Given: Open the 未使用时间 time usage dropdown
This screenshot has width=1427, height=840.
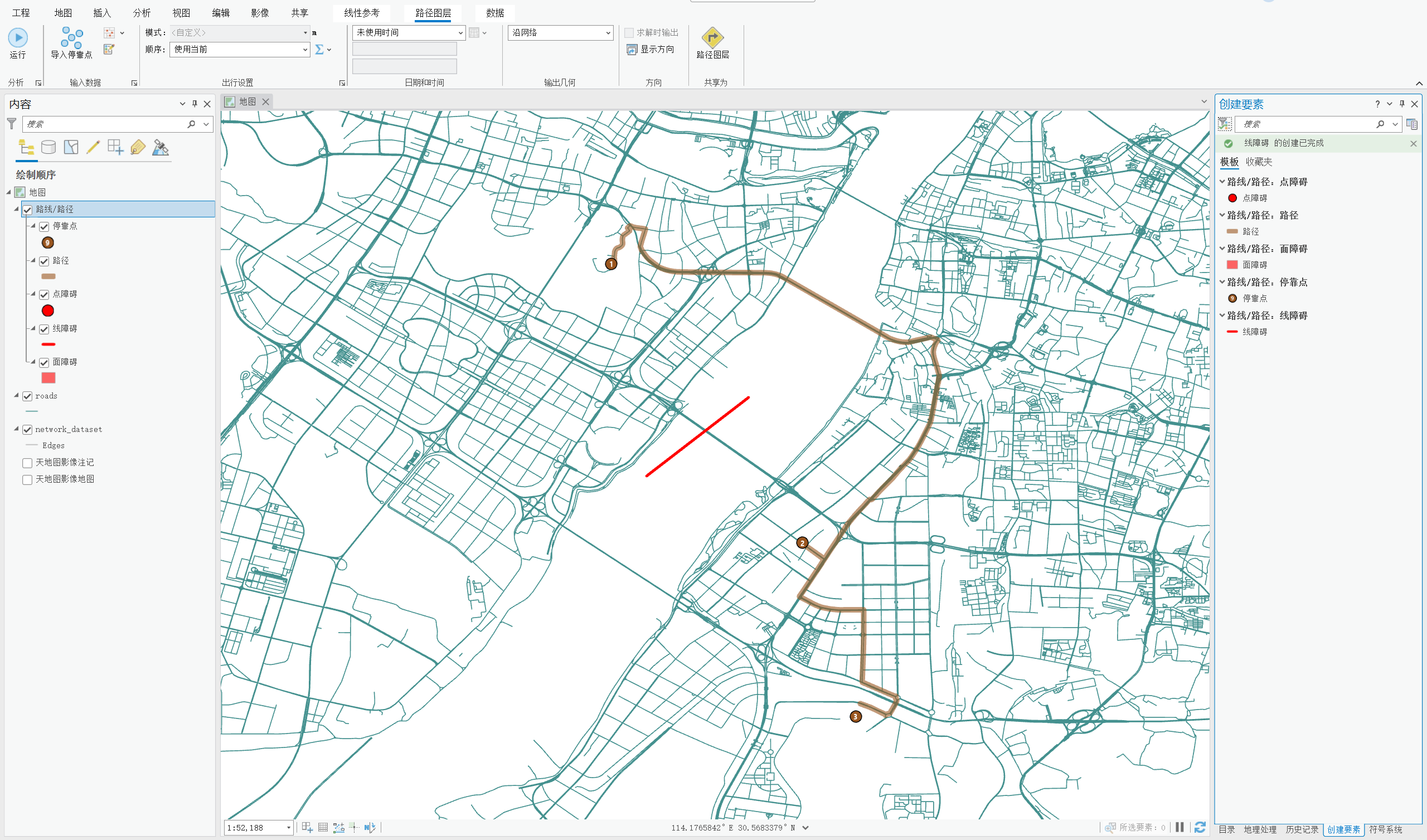Looking at the screenshot, I should click(x=460, y=33).
